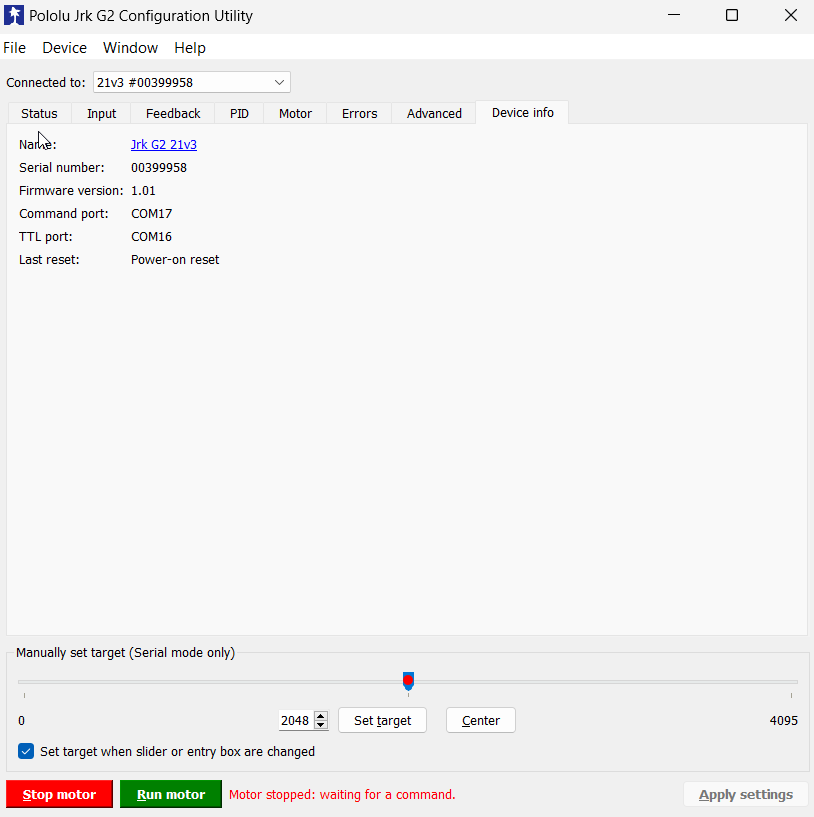Image resolution: width=814 pixels, height=817 pixels.
Task: Switch to the Status tab
Action: [x=39, y=113]
